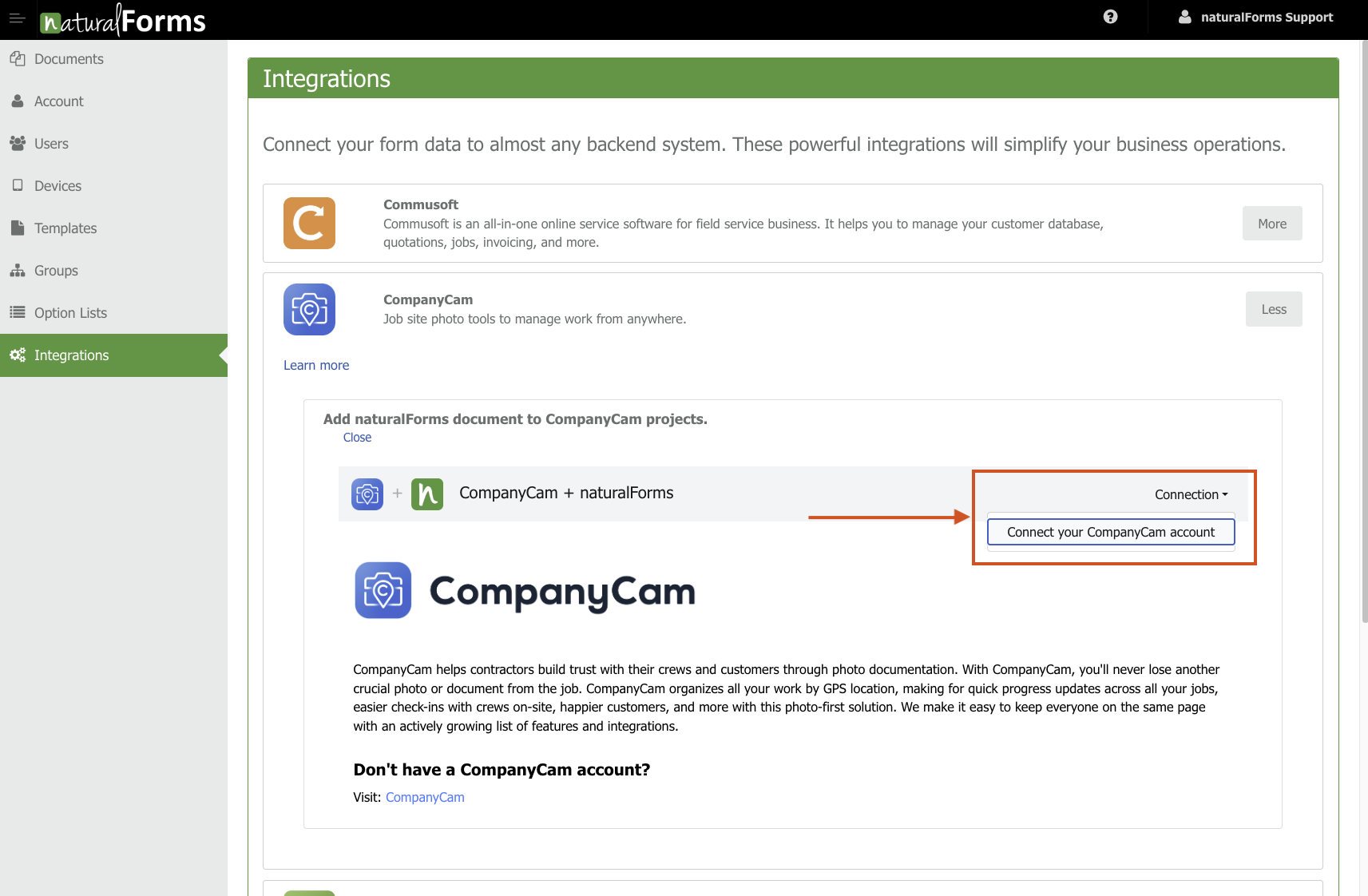Click the user profile icon in header

tap(1185, 17)
